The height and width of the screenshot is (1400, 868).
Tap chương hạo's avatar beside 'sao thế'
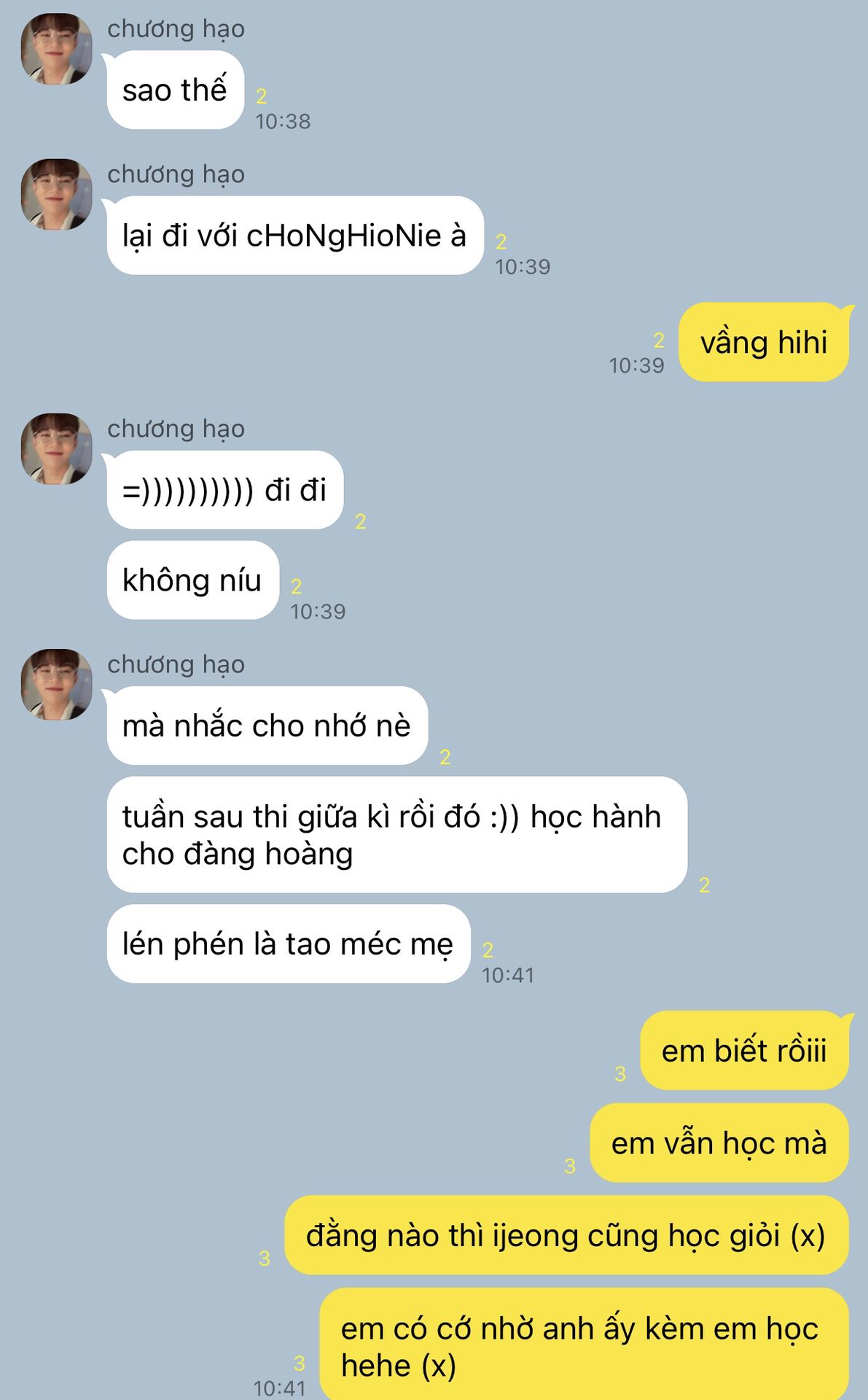[57, 49]
